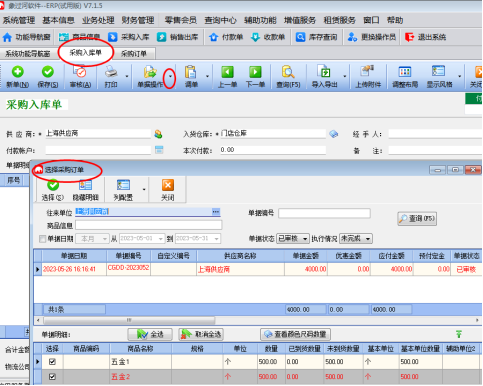Open 采购入库 shortcut in top toolbar
This screenshot has height=386, width=483.
(129, 37)
